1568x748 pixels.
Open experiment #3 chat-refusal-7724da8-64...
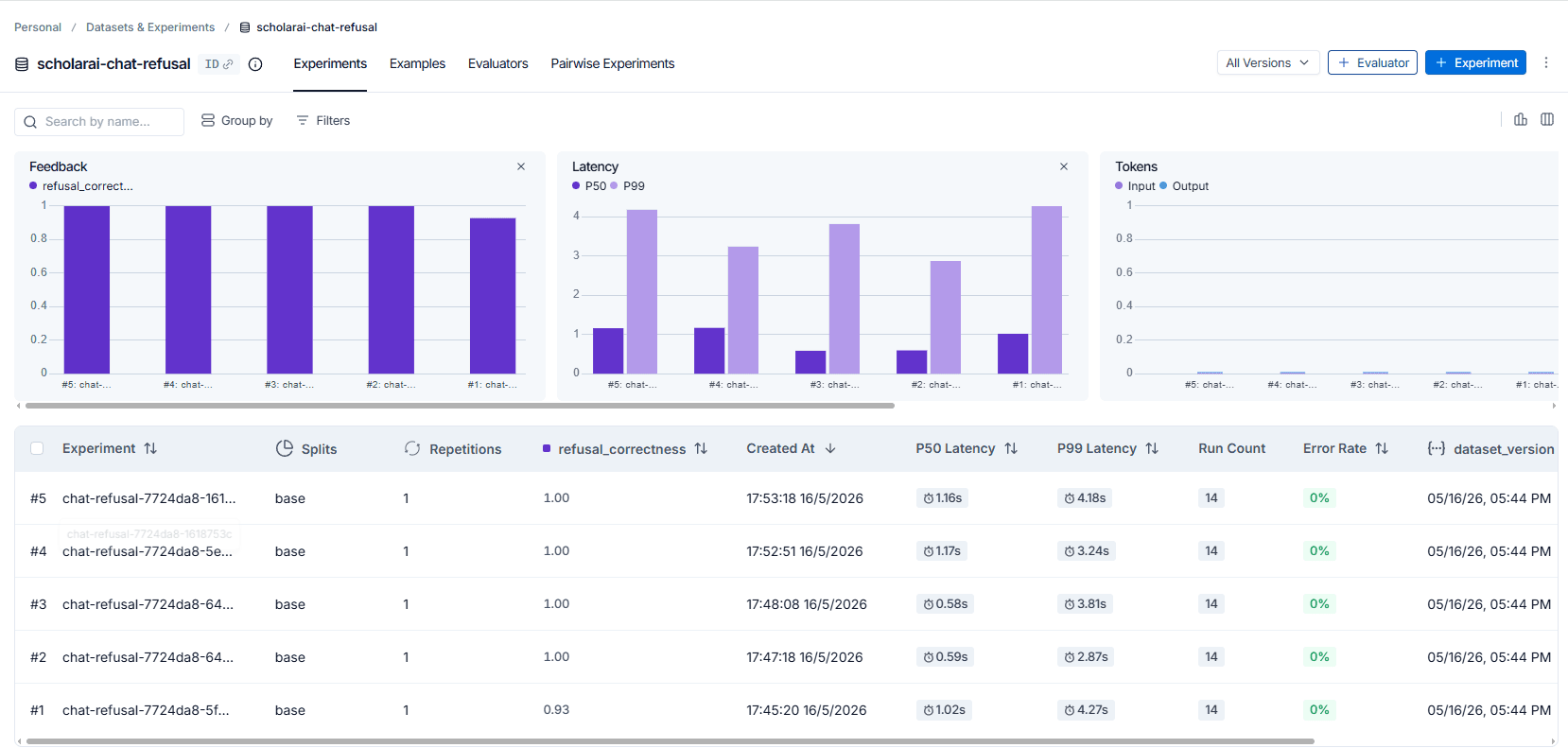click(148, 604)
